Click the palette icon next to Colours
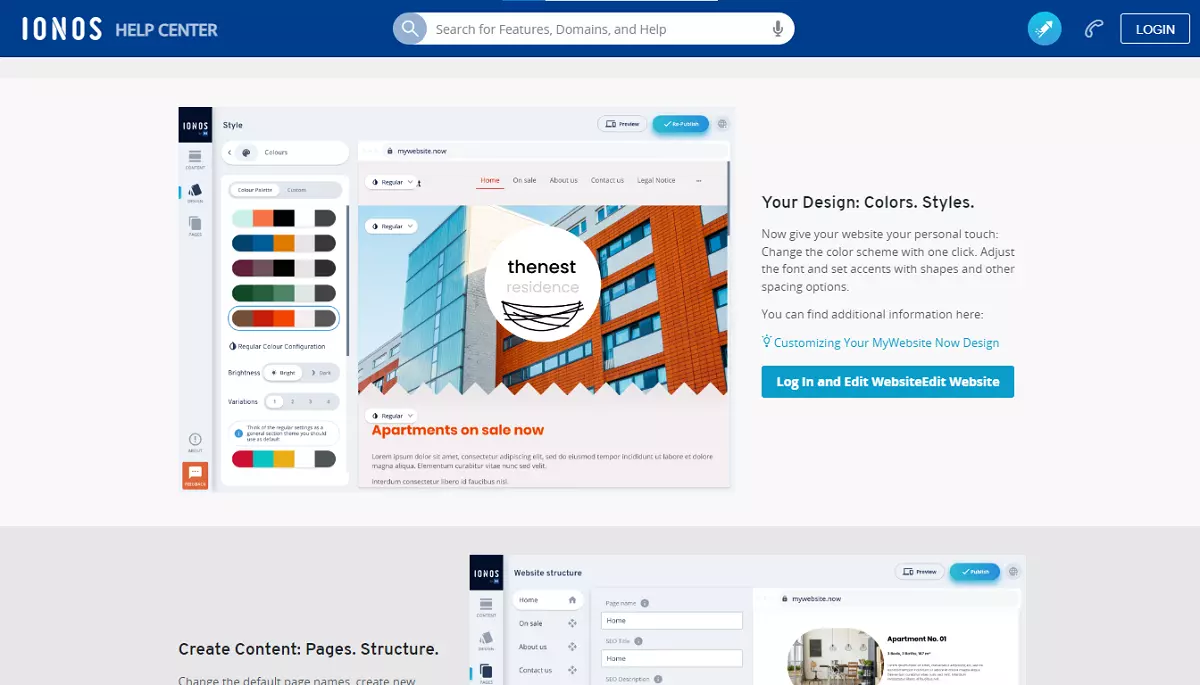The height and width of the screenshot is (685, 1200). (247, 152)
